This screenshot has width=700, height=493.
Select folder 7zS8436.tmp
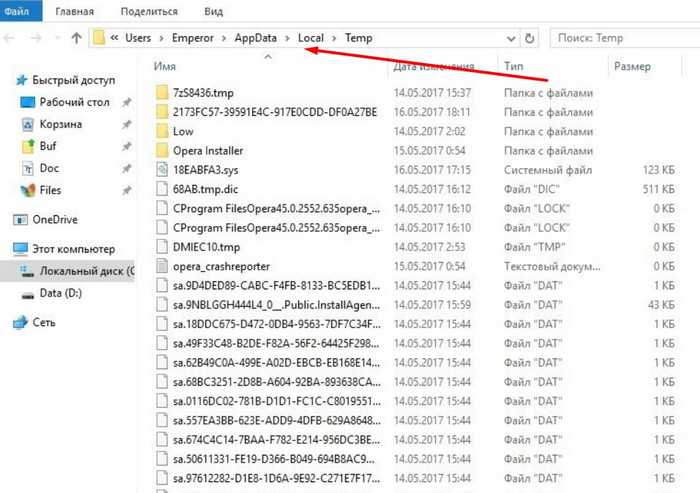(x=203, y=93)
